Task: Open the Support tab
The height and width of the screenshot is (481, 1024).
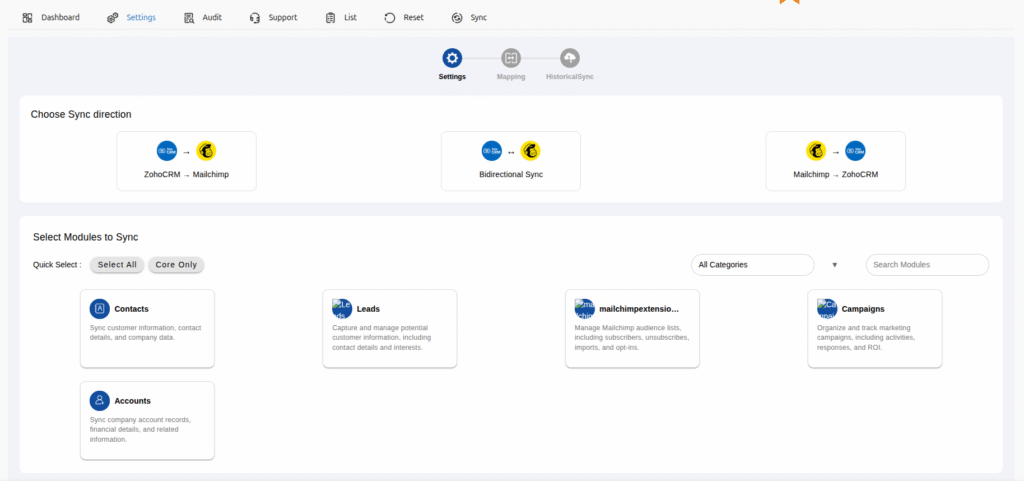Action: [x=274, y=18]
